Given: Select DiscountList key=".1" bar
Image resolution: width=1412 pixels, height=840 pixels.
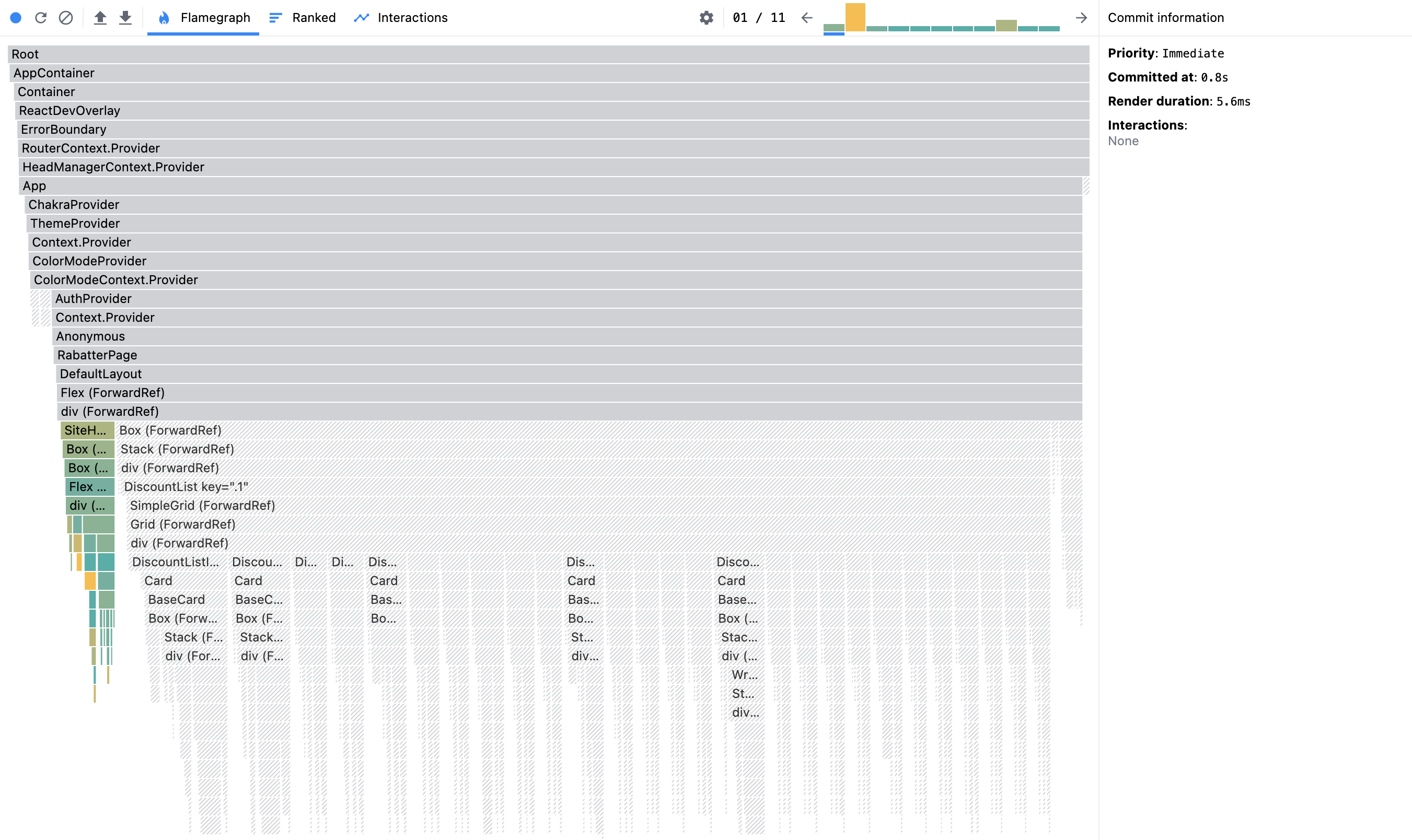Looking at the screenshot, I should pyautogui.click(x=585, y=487).
